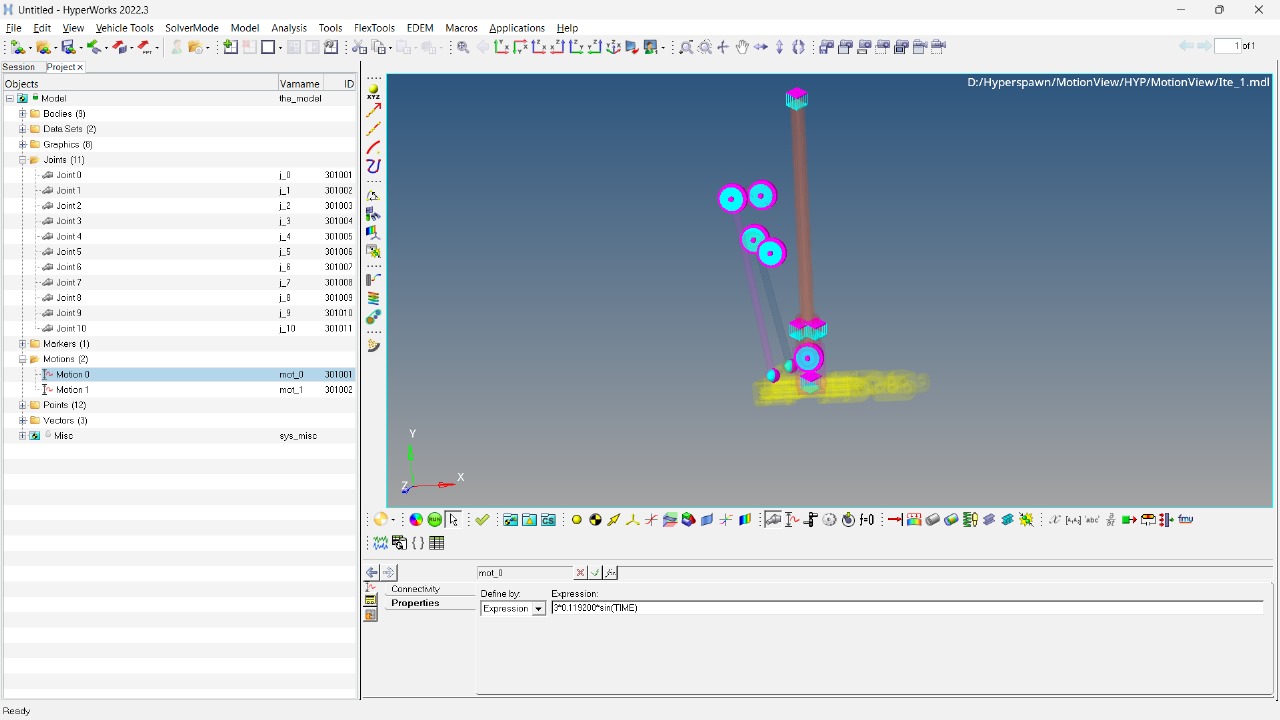Open the SolverMode menu
This screenshot has height=720, width=1280.
pos(191,28)
